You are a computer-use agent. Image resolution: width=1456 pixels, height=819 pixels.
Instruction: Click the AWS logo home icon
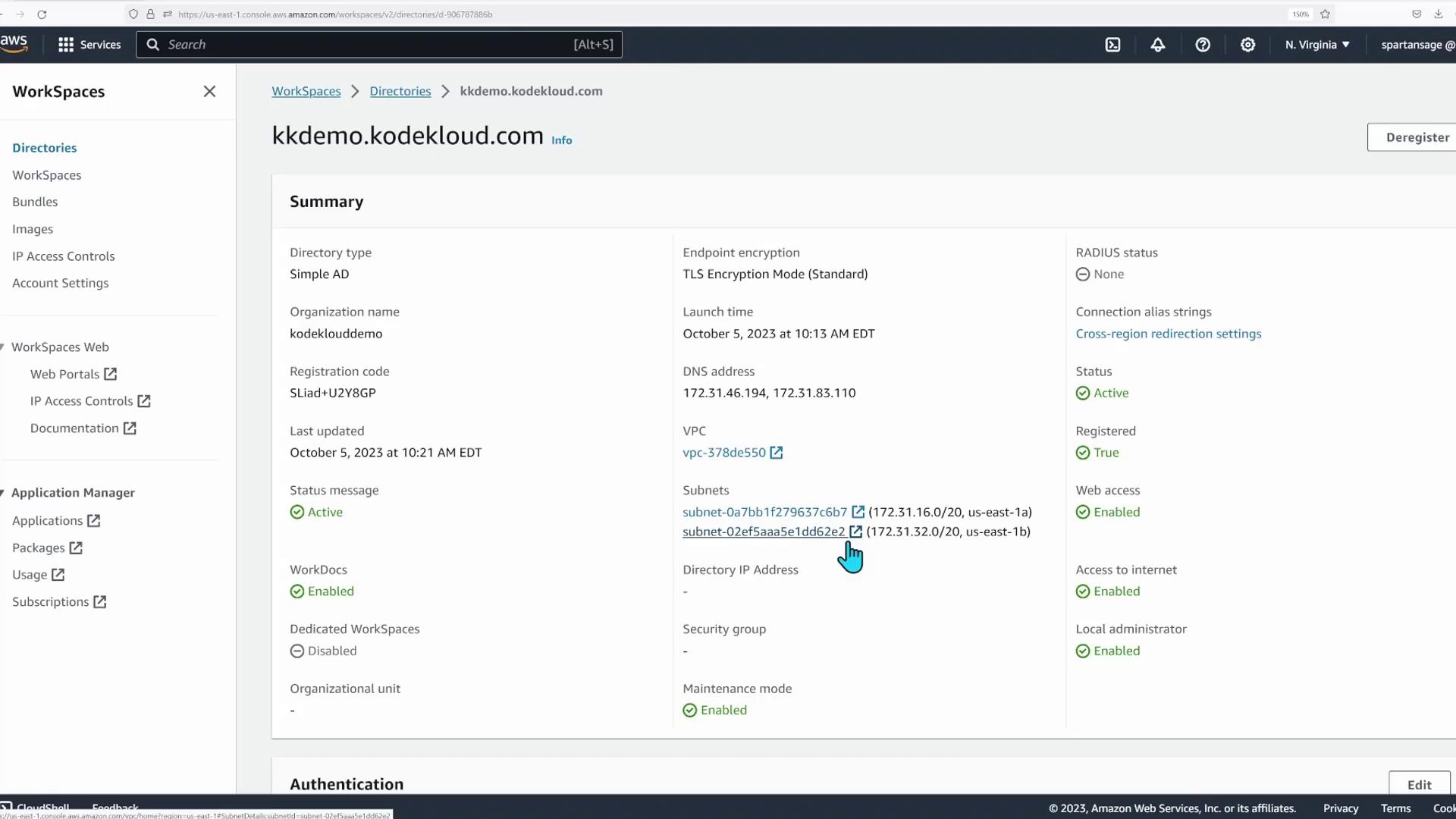(14, 44)
